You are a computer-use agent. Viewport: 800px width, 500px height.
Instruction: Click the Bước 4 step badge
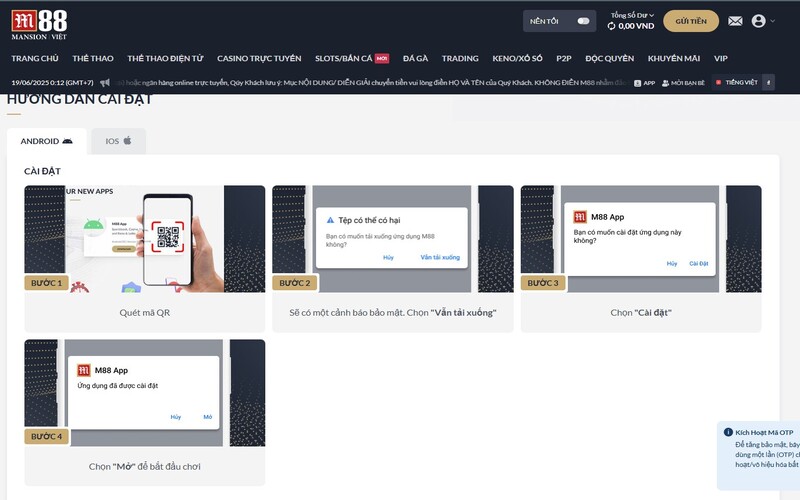tap(46, 436)
